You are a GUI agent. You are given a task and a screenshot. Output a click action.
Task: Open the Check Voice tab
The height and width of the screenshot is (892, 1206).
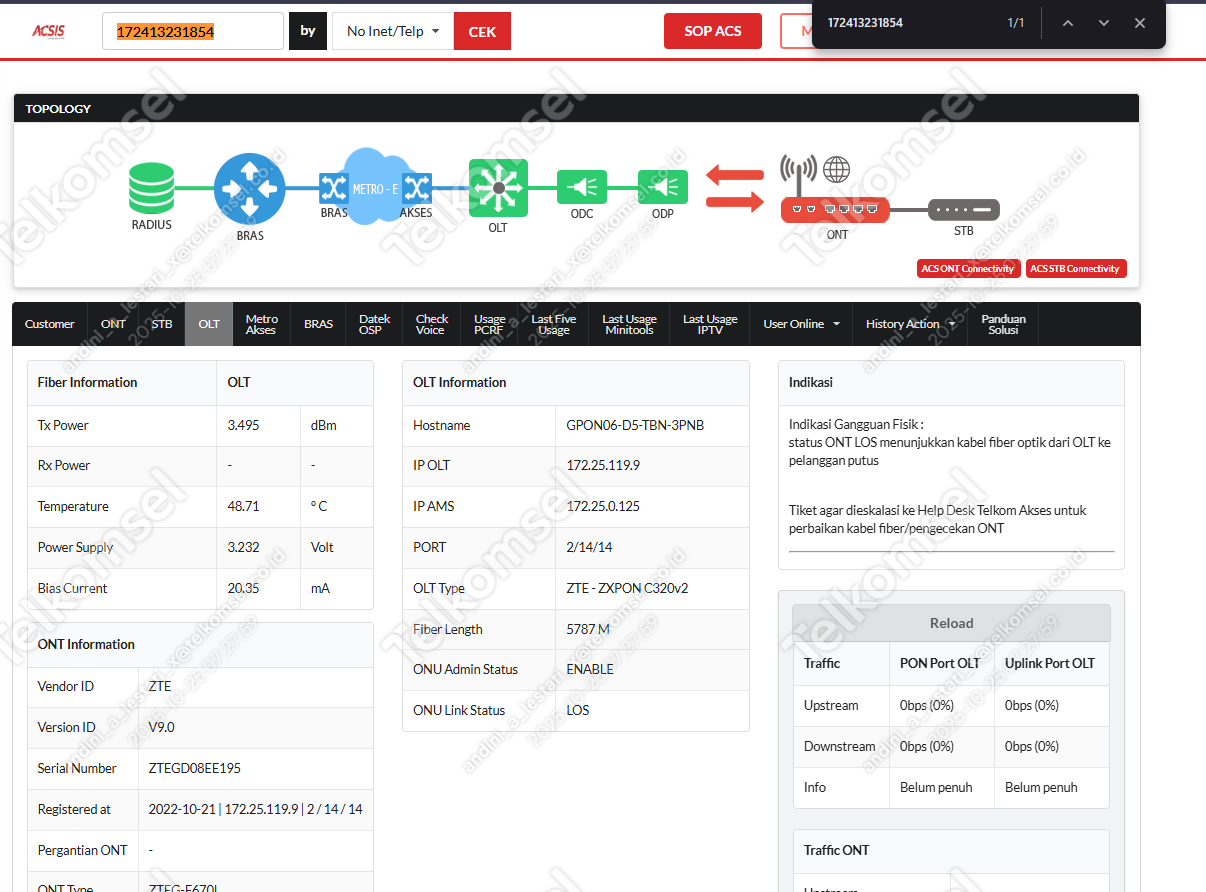432,324
